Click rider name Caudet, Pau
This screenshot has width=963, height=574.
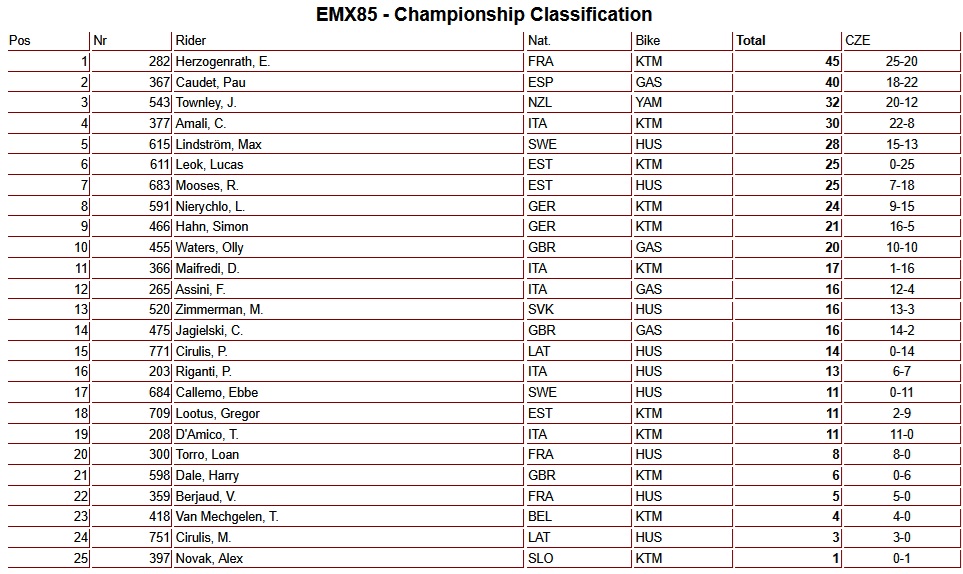coord(210,82)
